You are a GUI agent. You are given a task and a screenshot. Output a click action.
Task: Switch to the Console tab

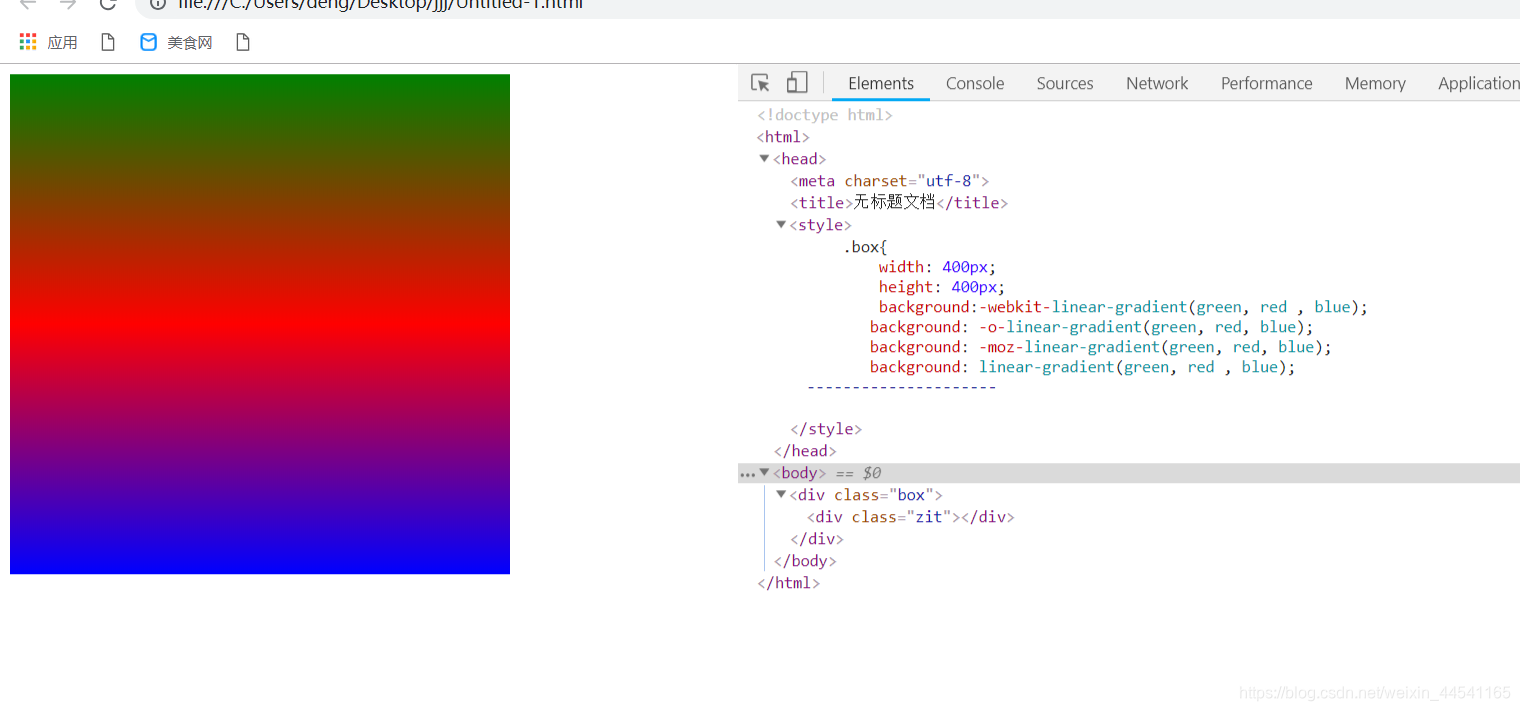(975, 83)
